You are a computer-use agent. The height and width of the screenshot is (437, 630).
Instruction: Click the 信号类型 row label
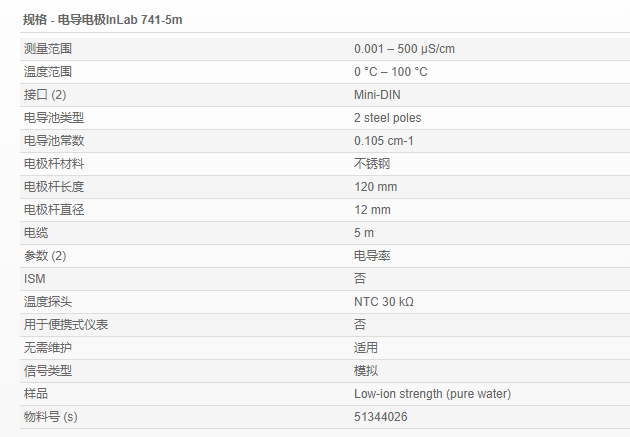(48, 371)
